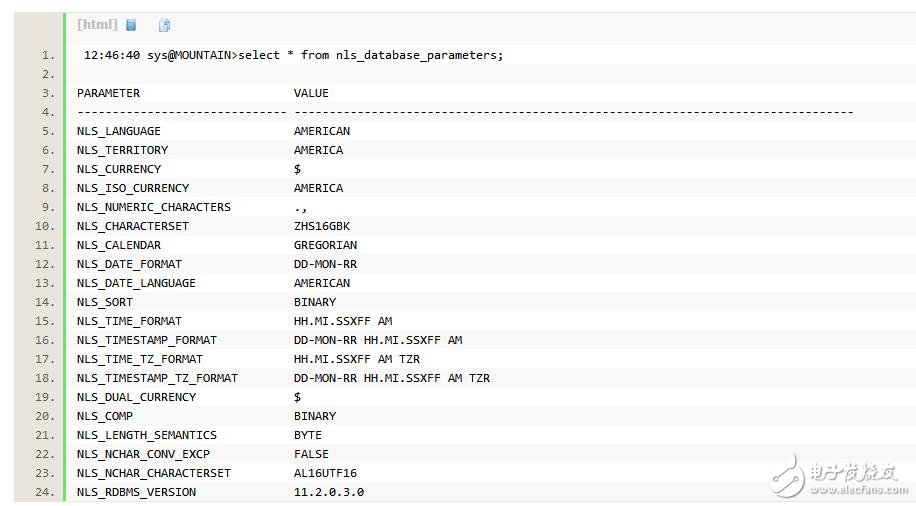Click the NLS_TIMESTAMP_TZ_FORMAT parameter name
Image resolution: width=916 pixels, height=506 pixels.
tap(157, 378)
